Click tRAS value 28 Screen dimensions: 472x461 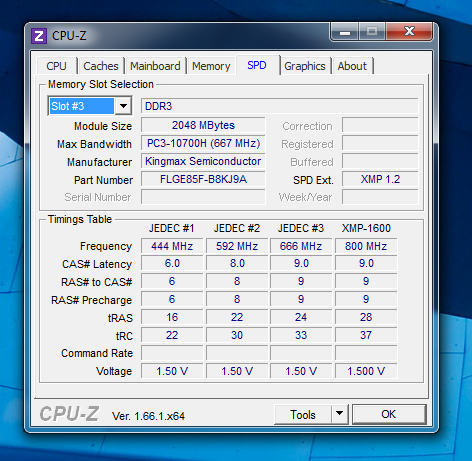(366, 317)
